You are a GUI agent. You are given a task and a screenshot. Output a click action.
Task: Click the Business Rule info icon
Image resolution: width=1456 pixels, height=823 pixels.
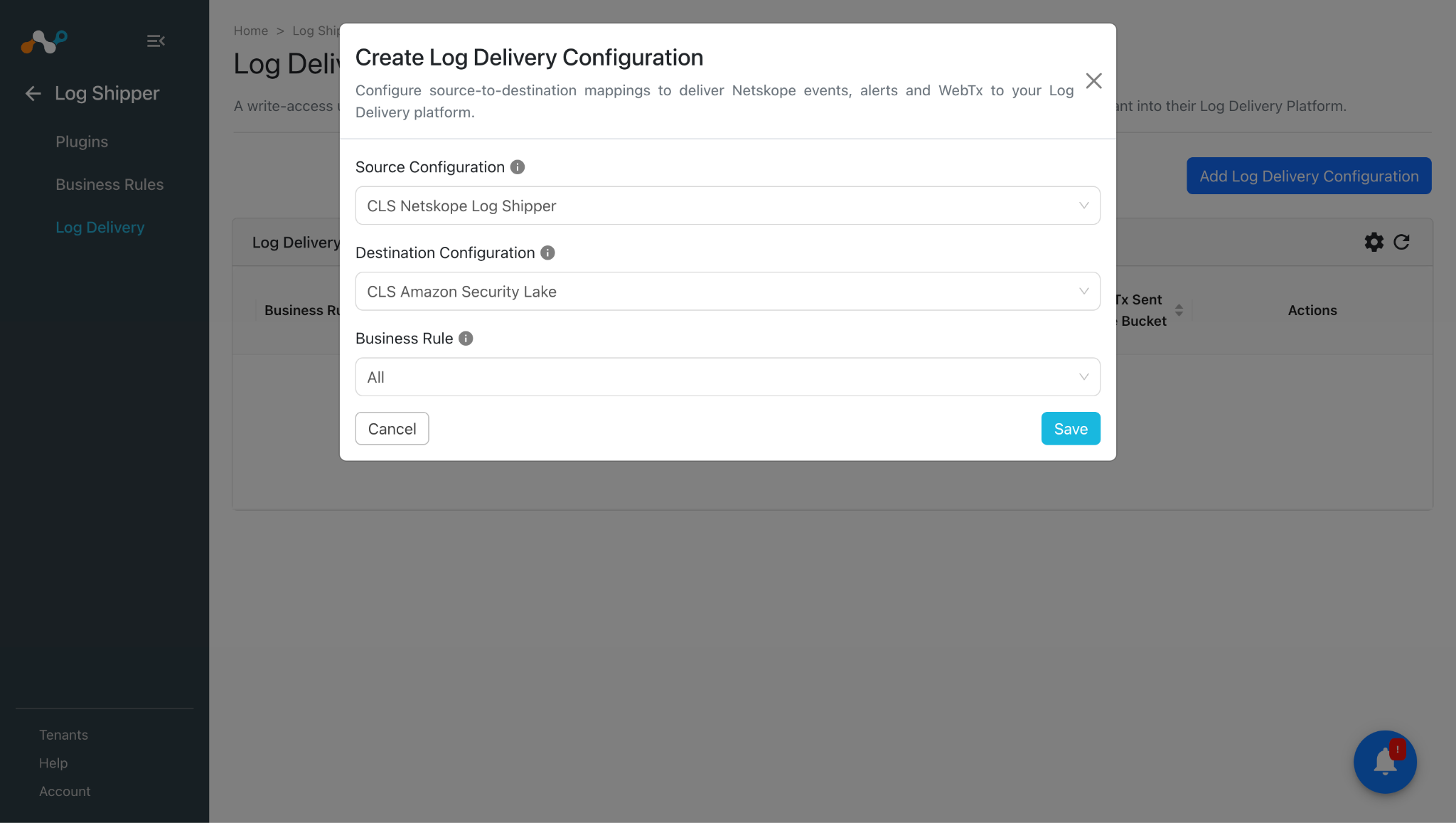tap(466, 339)
